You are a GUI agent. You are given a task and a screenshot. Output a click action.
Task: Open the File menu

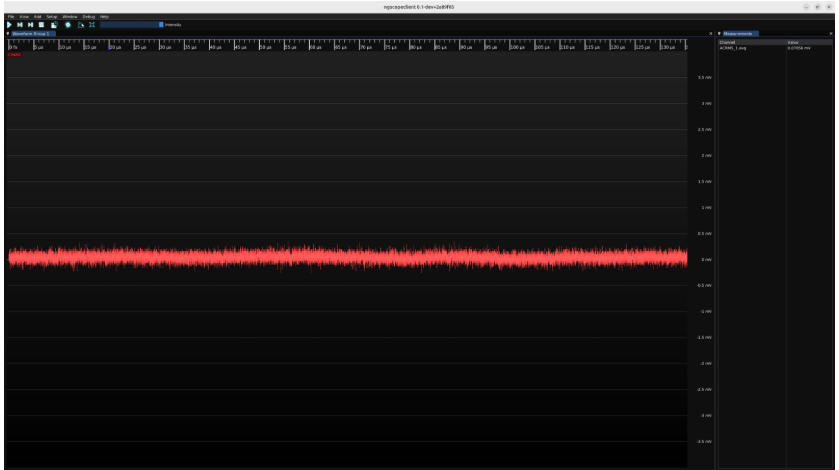[10, 17]
